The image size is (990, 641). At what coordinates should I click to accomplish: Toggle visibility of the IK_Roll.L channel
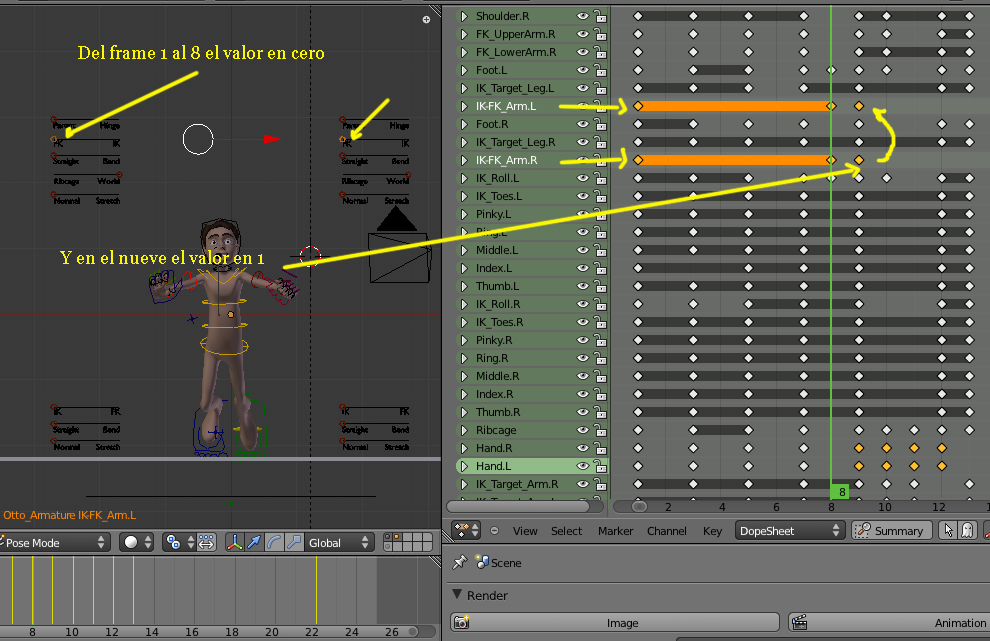pyautogui.click(x=583, y=178)
